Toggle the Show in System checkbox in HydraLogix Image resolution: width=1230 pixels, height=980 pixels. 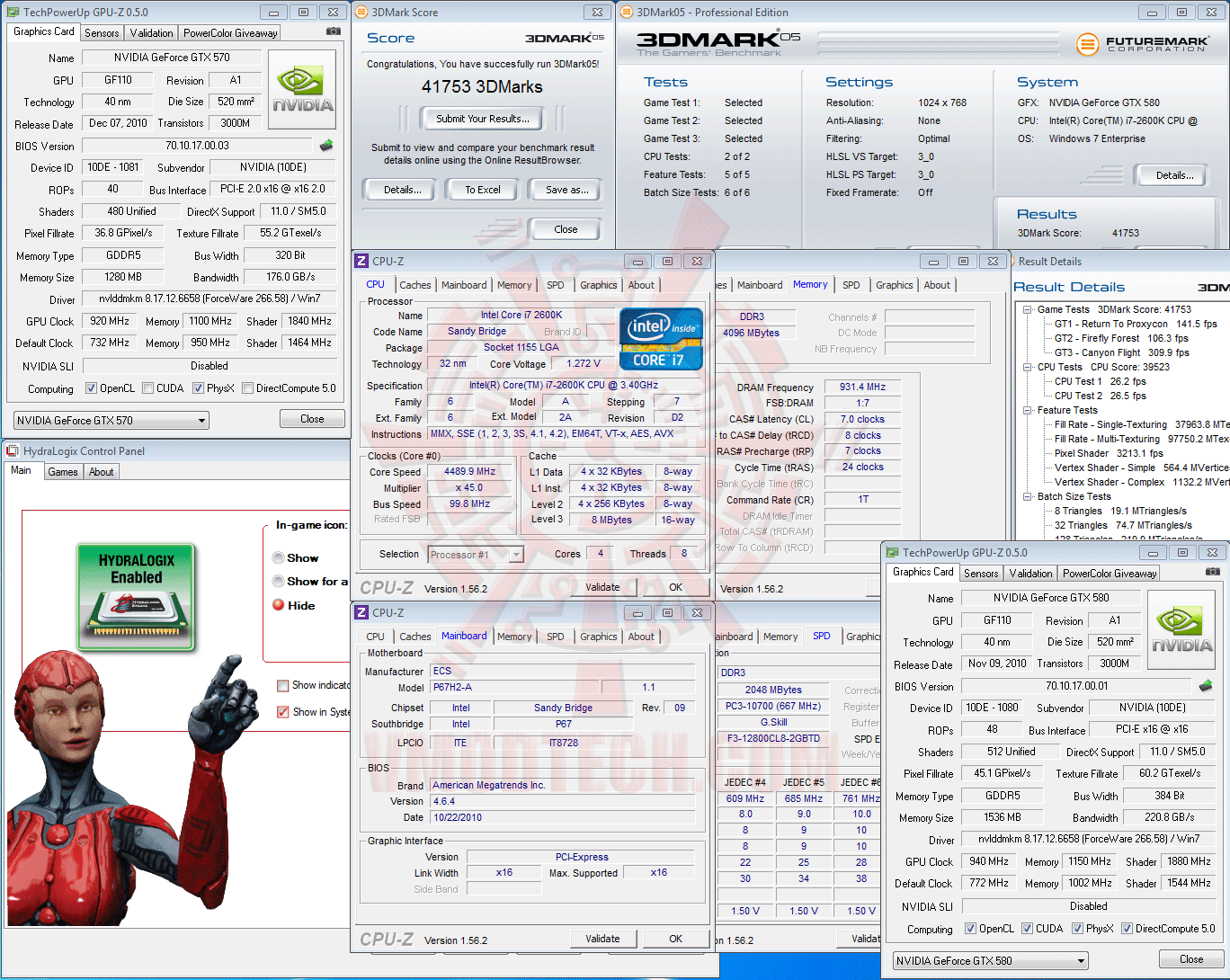click(x=283, y=712)
